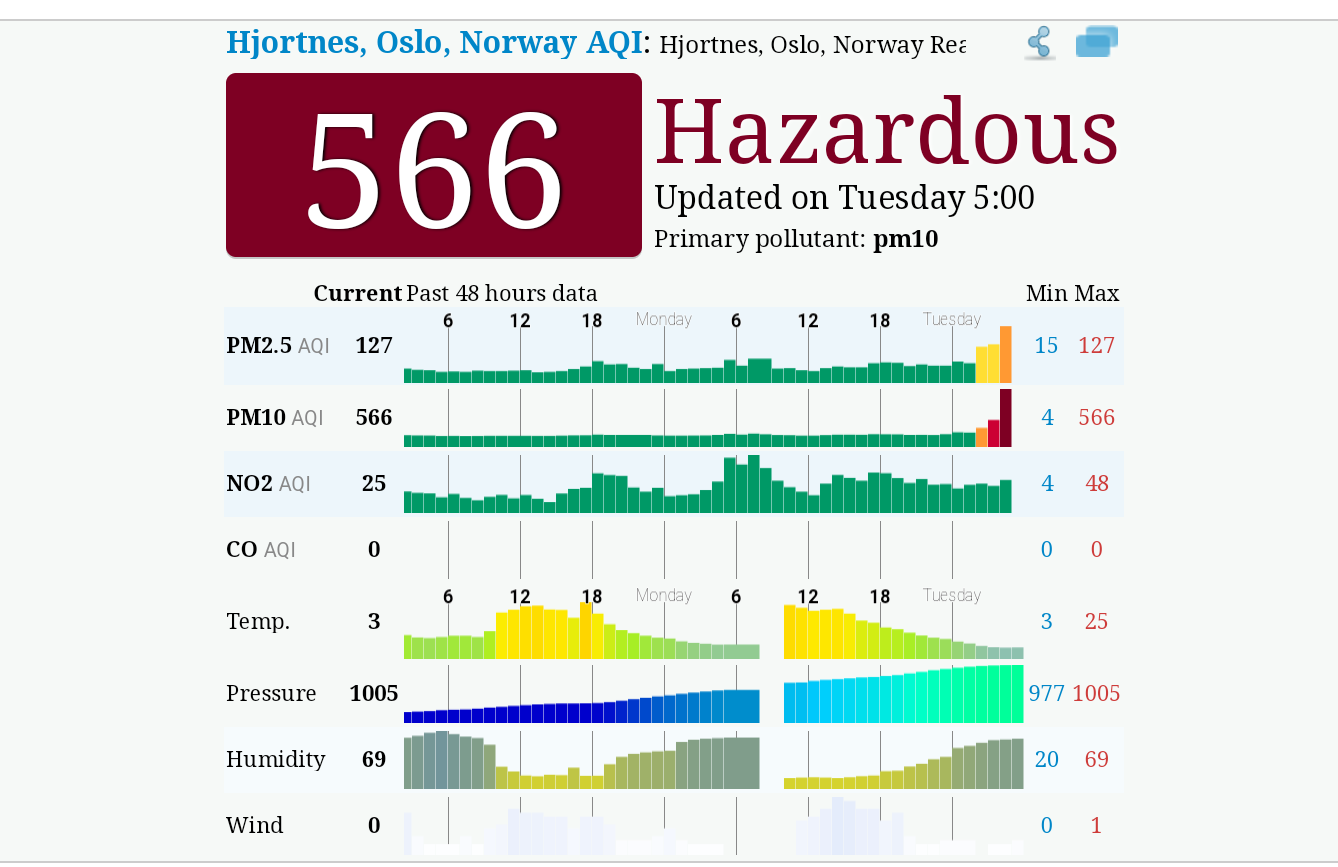The width and height of the screenshot is (1338, 867).
Task: Select the CO AQI row label
Action: (260, 549)
